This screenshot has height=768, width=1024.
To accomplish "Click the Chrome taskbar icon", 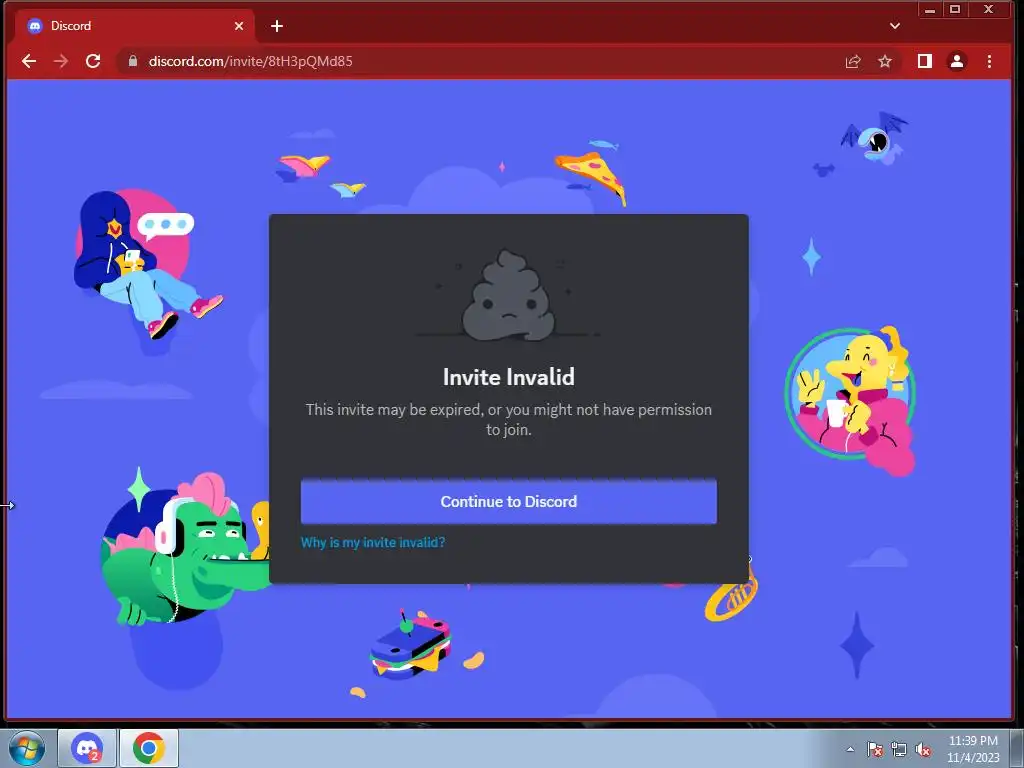I will (149, 748).
